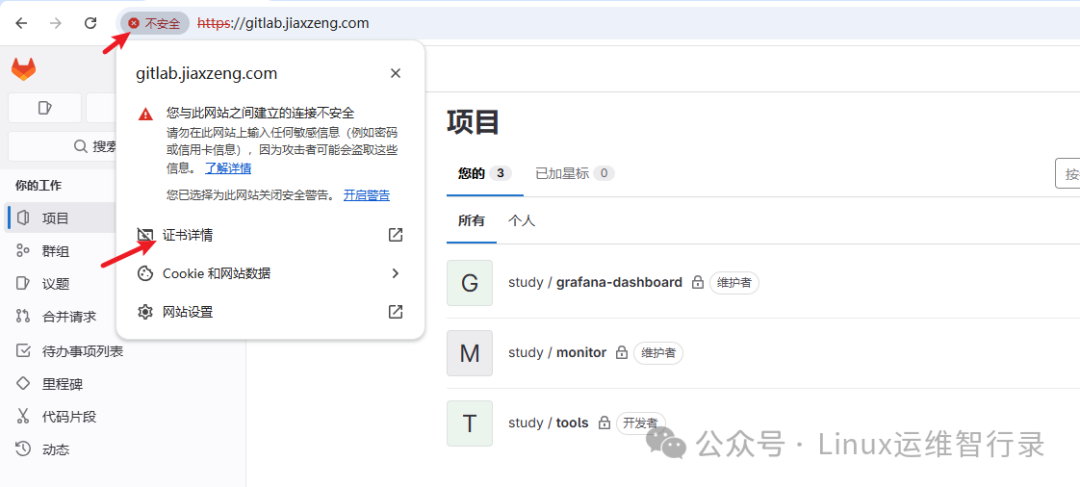Click the M avatar of monitor
Image resolution: width=1080 pixels, height=487 pixels.
pyautogui.click(x=470, y=353)
